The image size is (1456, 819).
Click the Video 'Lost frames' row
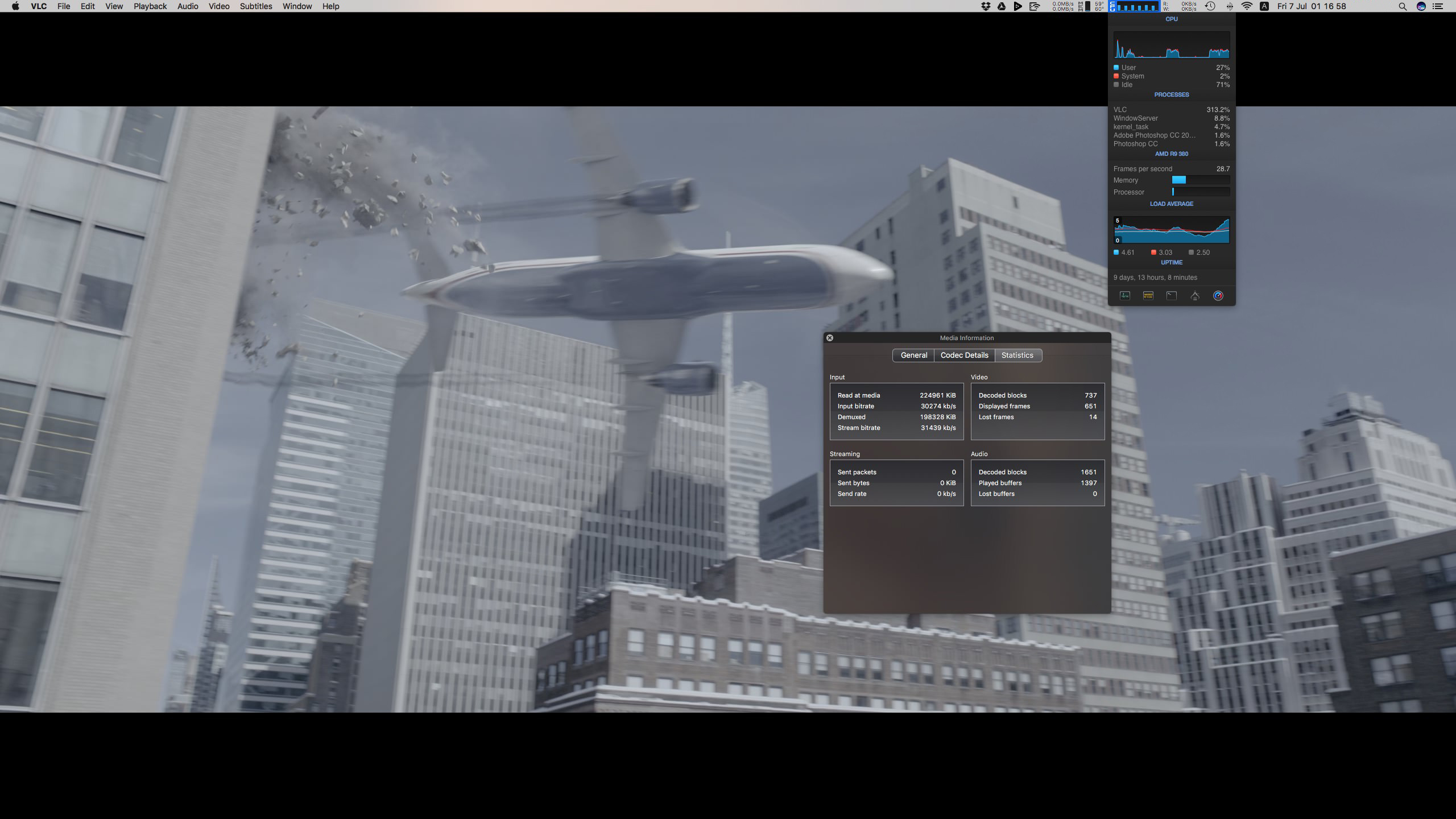[1038, 417]
